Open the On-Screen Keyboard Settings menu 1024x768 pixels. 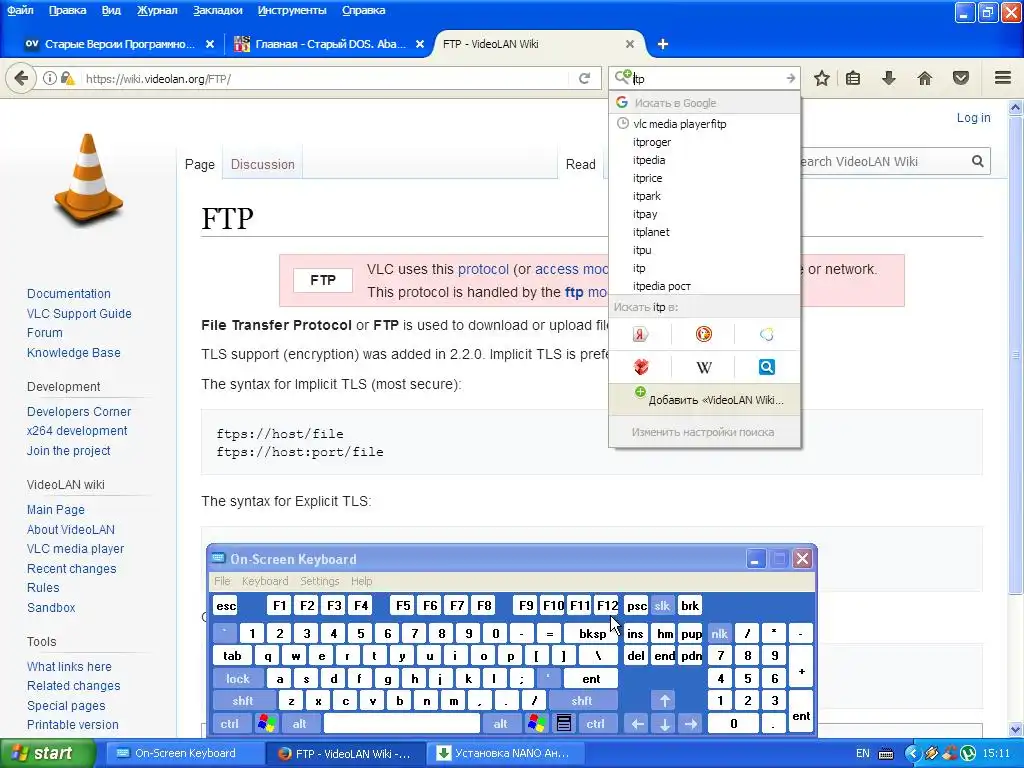coord(319,581)
